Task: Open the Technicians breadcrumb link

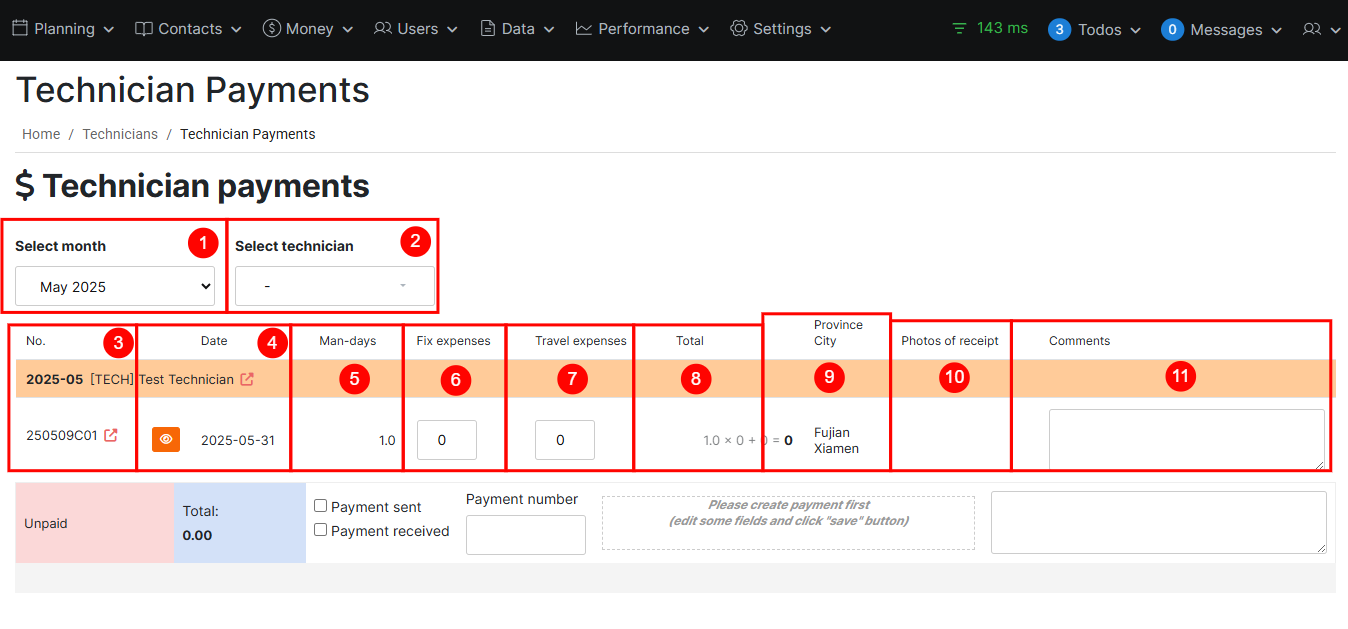Action: click(x=120, y=134)
